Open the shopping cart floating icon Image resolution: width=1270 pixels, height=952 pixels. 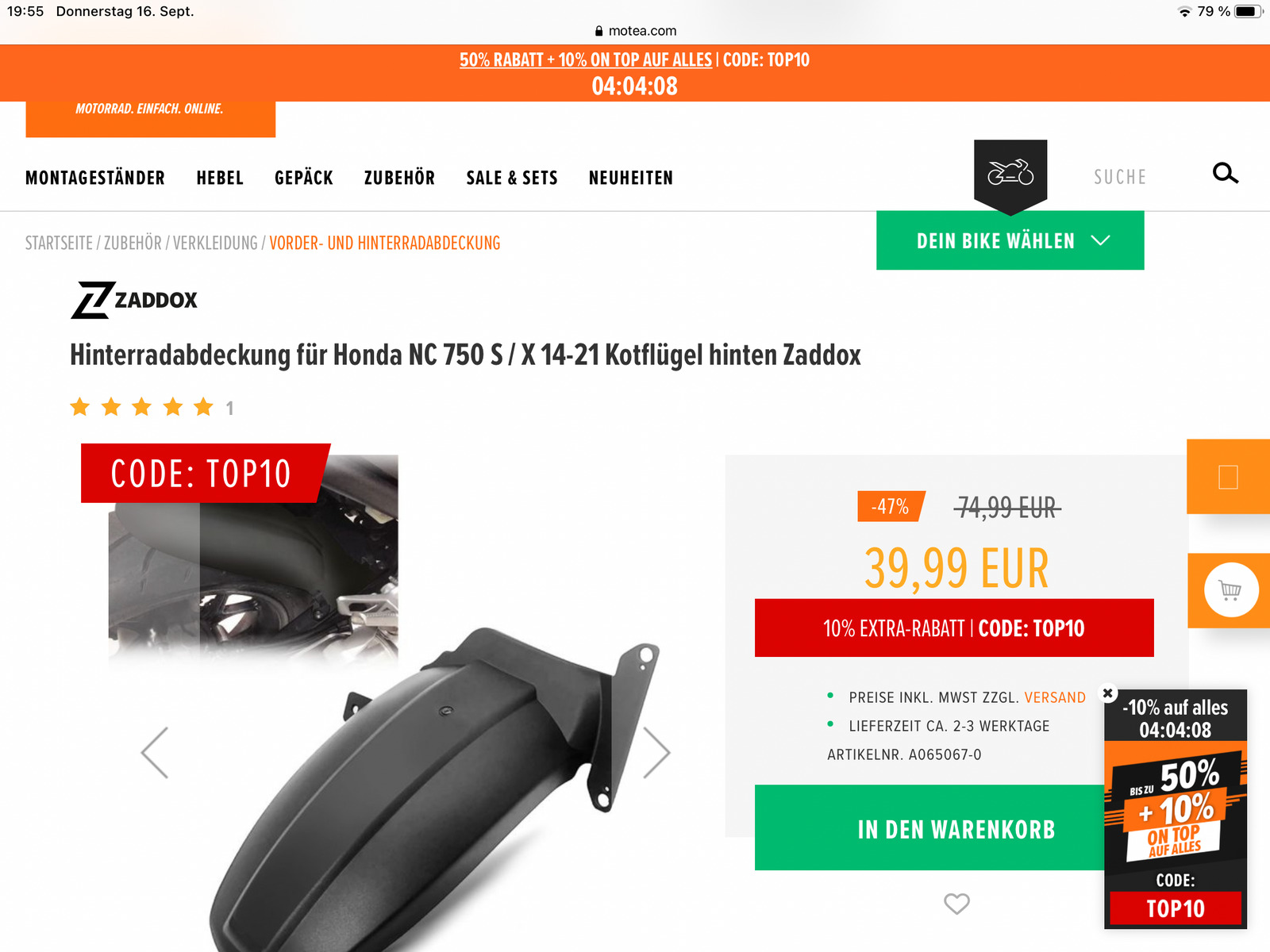1231,590
